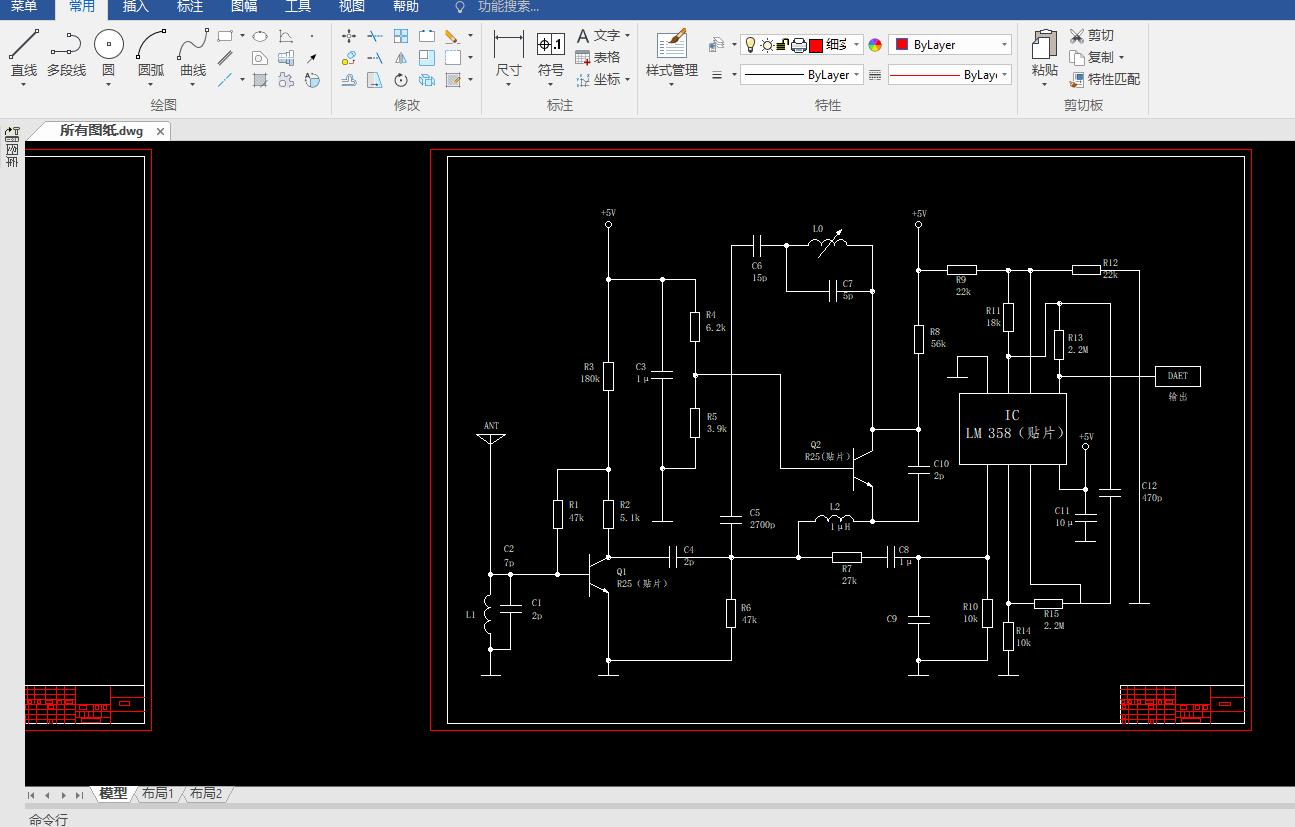Toggle the layer lightbulb on/off icon
1295x827 pixels.
(x=750, y=45)
